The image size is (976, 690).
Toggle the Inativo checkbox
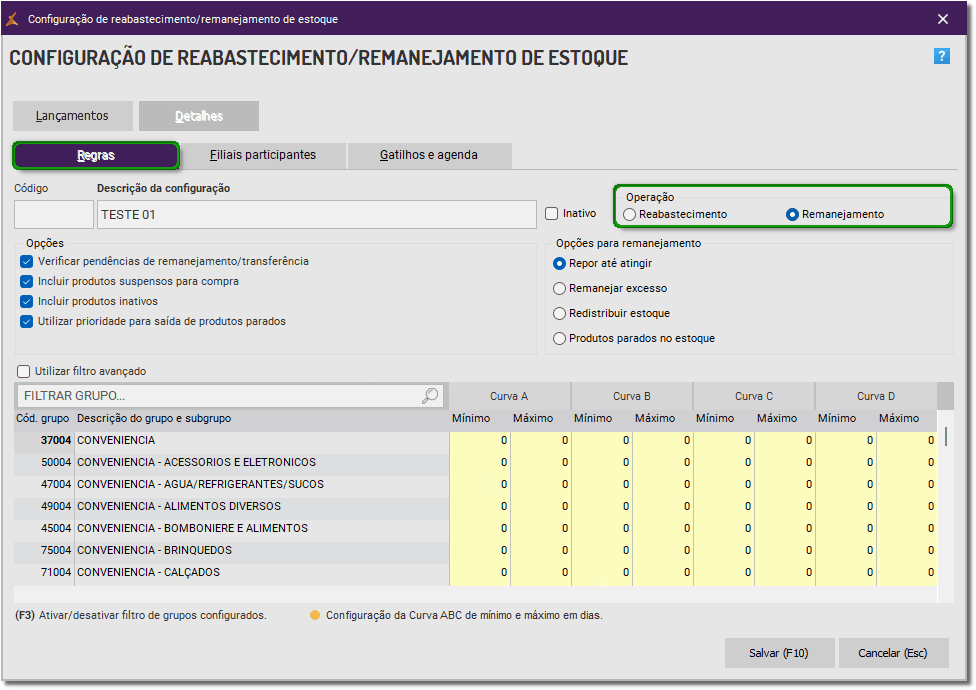coord(551,213)
